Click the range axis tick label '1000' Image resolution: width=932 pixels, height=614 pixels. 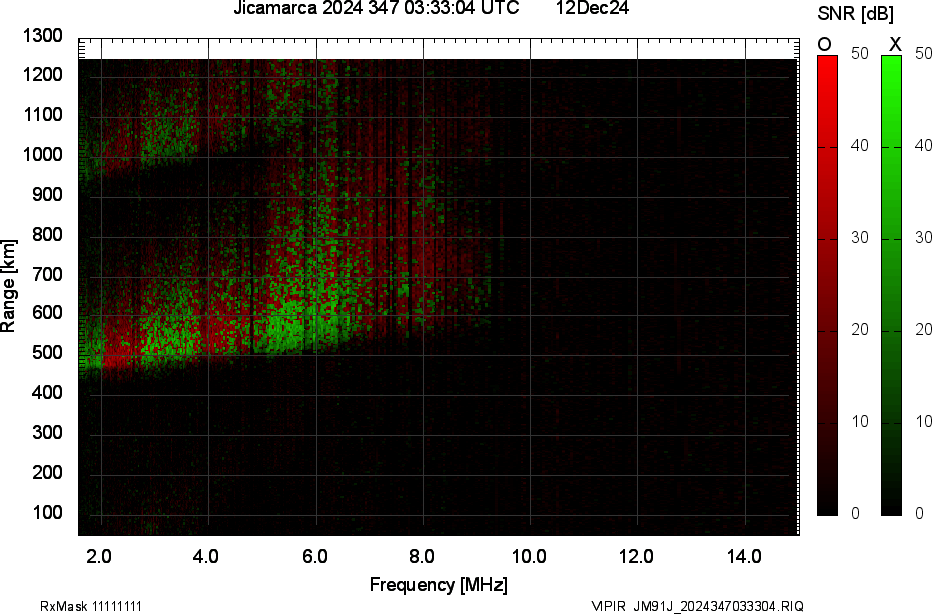pos(42,155)
